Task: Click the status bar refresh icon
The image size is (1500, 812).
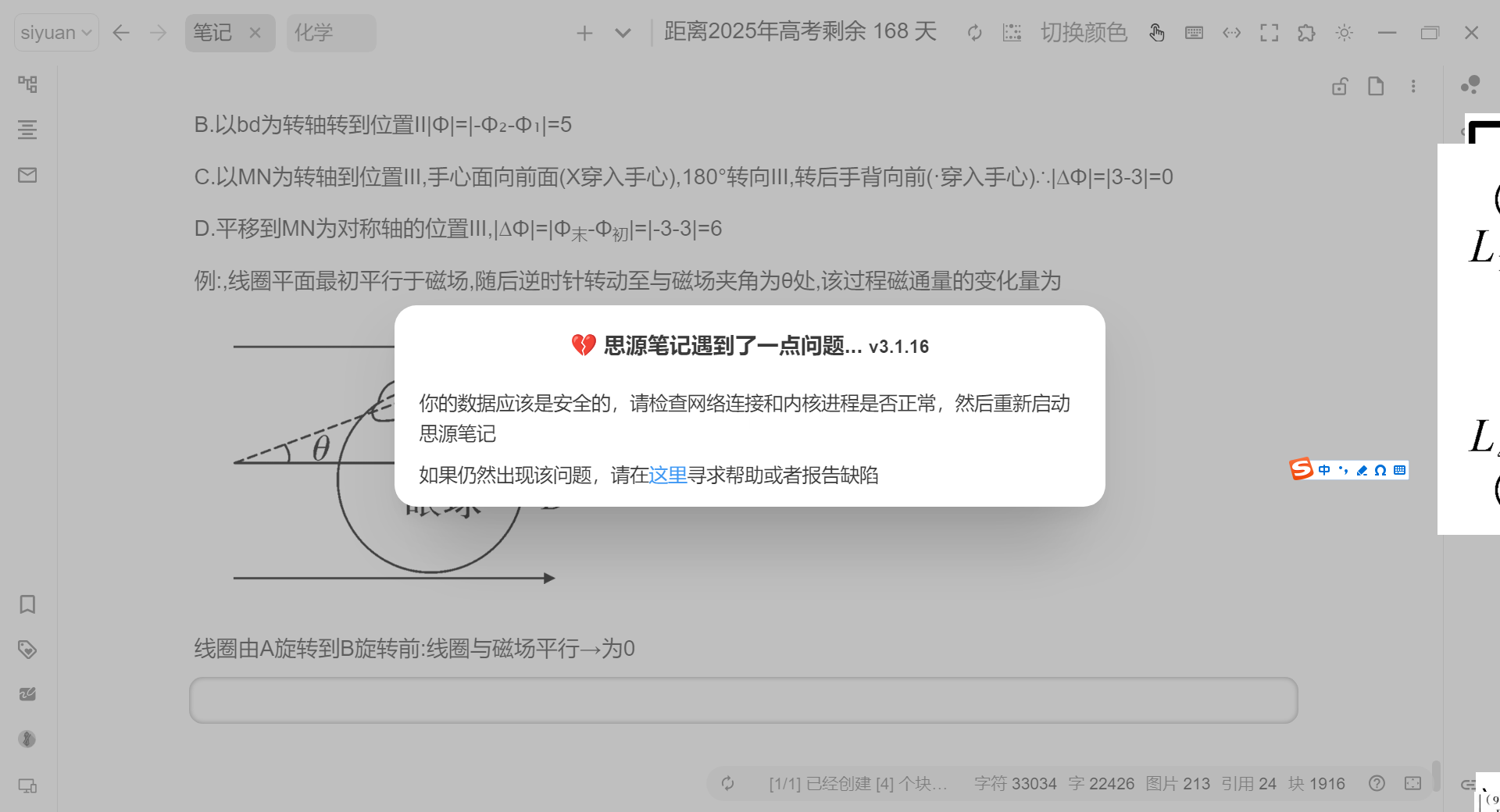Action: [727, 783]
